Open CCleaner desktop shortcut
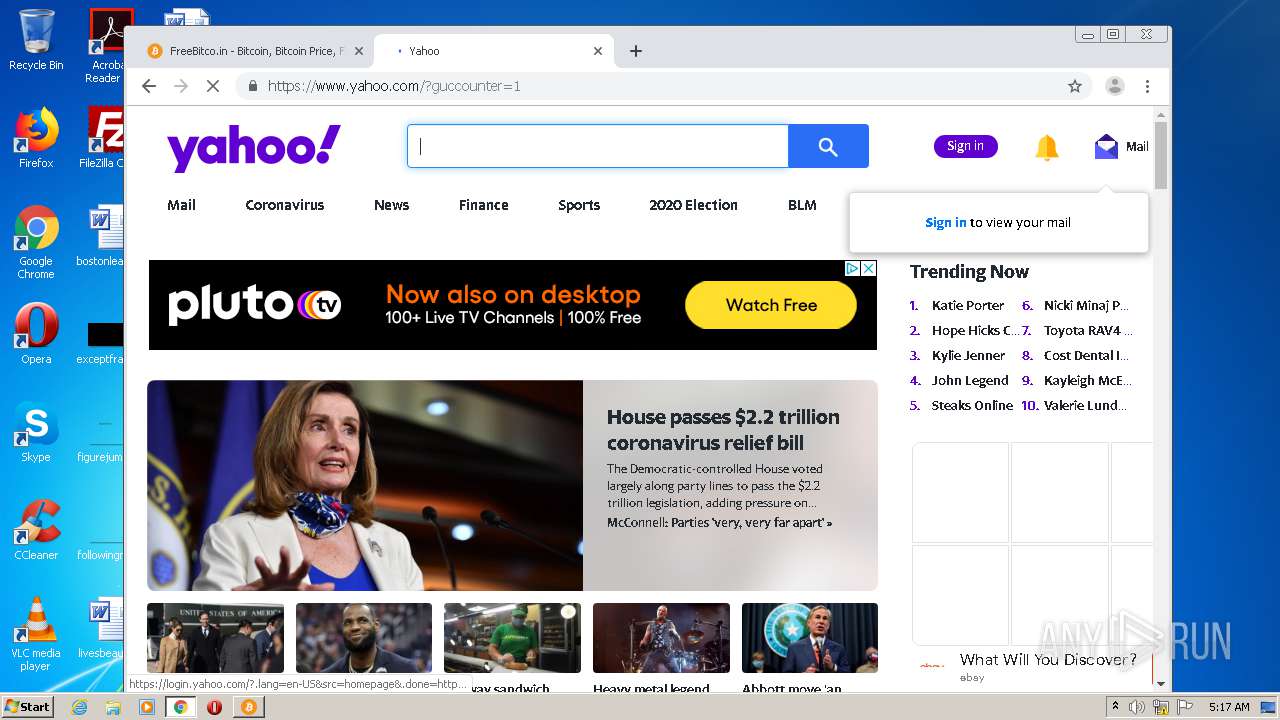1280x720 pixels. point(36,529)
